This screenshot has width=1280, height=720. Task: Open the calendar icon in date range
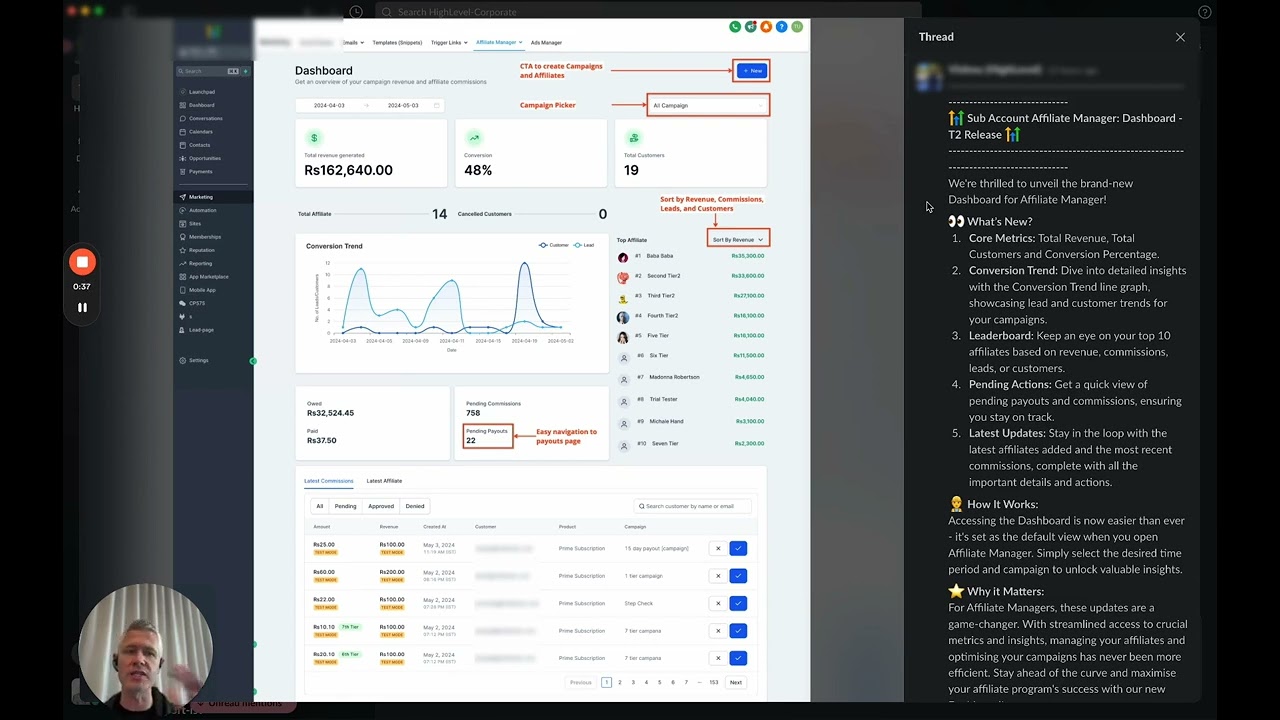(436, 105)
